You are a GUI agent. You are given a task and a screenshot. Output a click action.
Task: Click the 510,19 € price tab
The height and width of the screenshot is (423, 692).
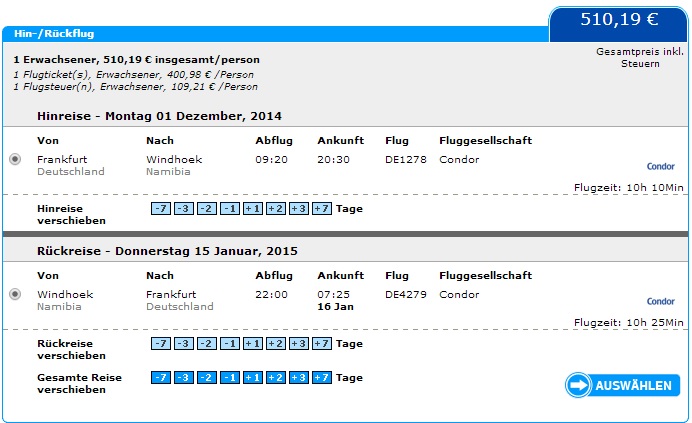[x=619, y=24]
